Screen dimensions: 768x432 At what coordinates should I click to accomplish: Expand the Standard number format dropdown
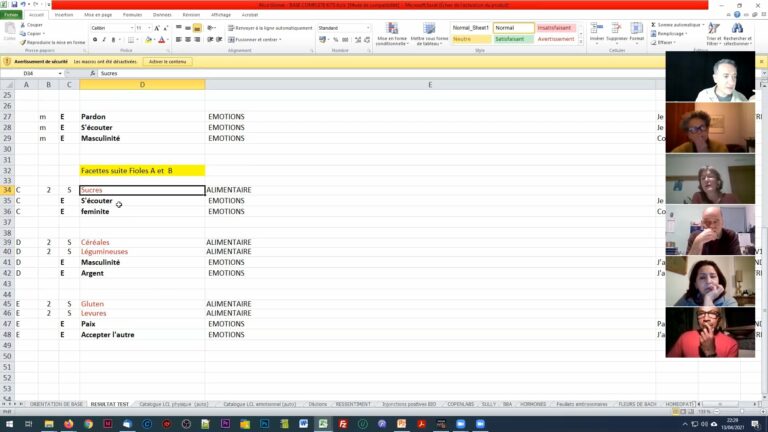click(x=367, y=28)
